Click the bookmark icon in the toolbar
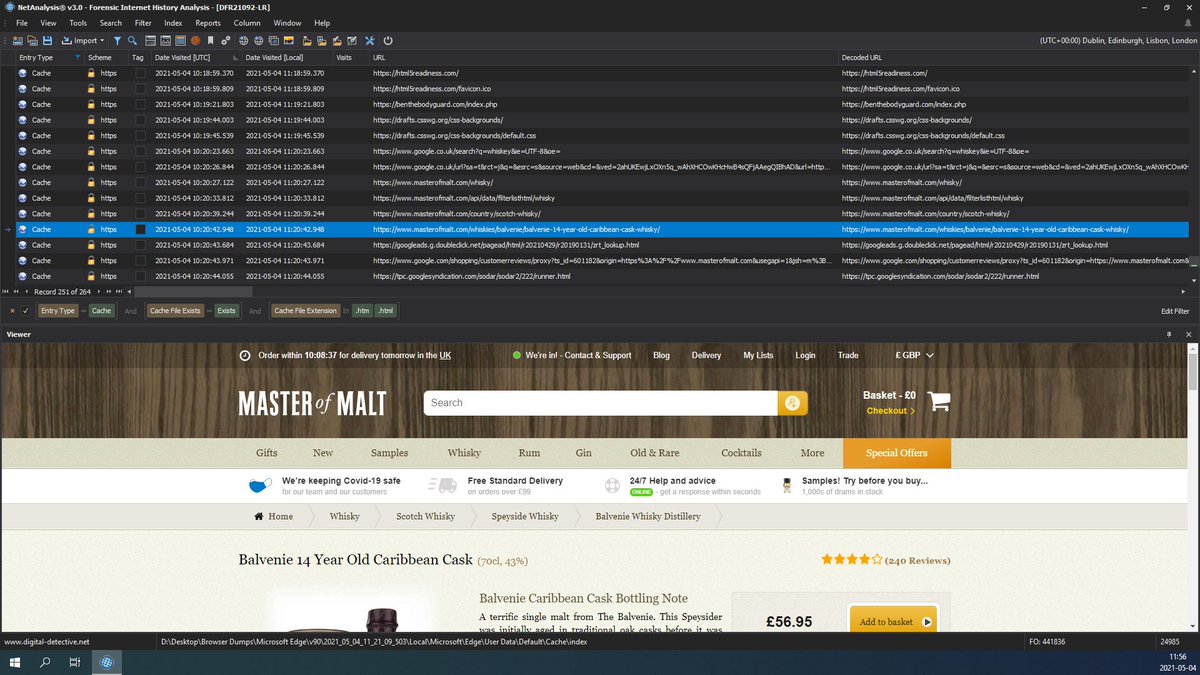The height and width of the screenshot is (675, 1200). click(x=210, y=41)
